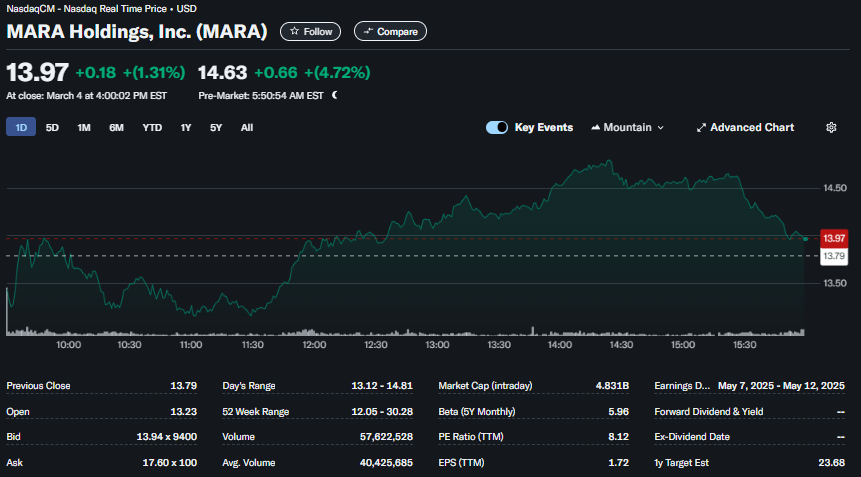Select the All range tab
Image resolution: width=861 pixels, height=477 pixels.
(x=247, y=127)
